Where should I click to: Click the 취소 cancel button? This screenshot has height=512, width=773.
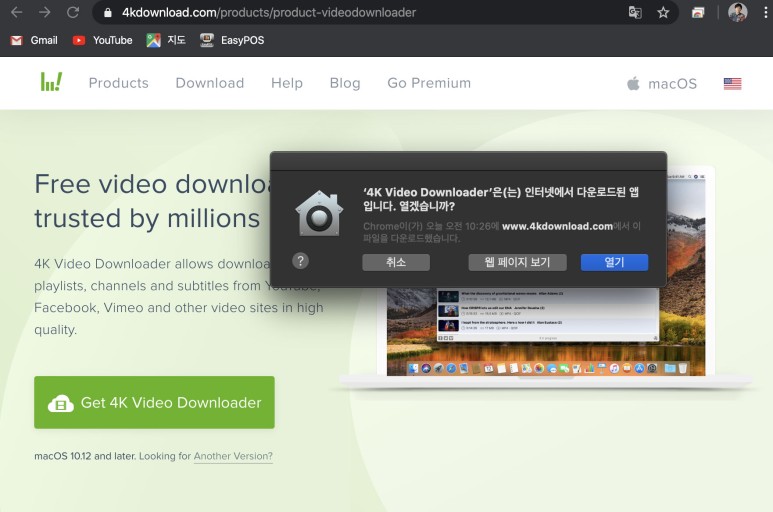[x=396, y=262]
